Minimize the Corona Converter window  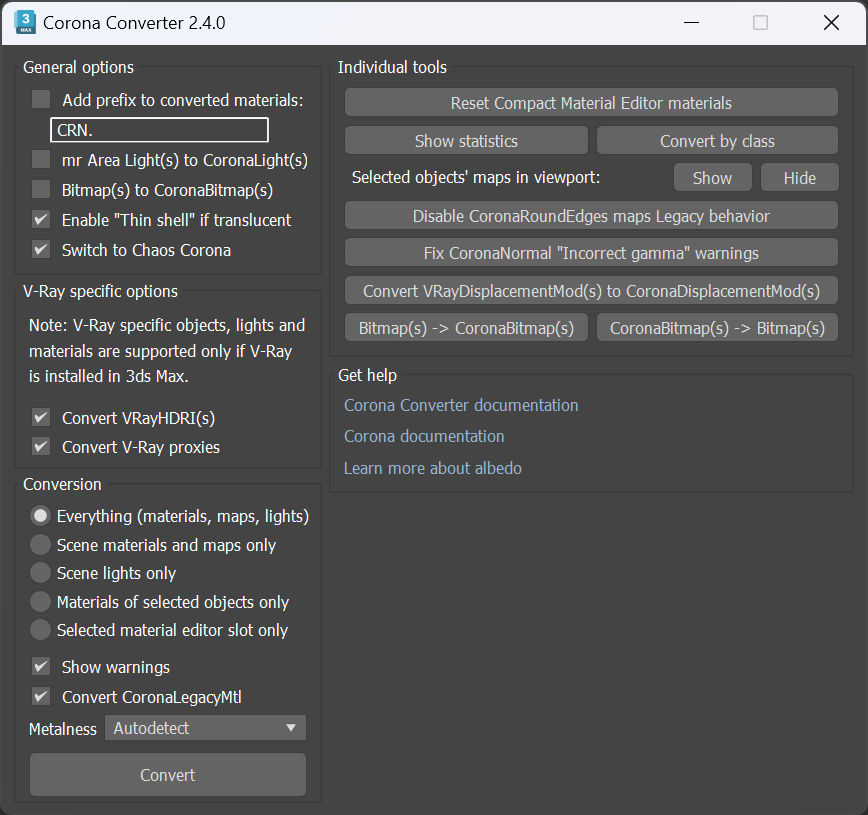point(691,23)
